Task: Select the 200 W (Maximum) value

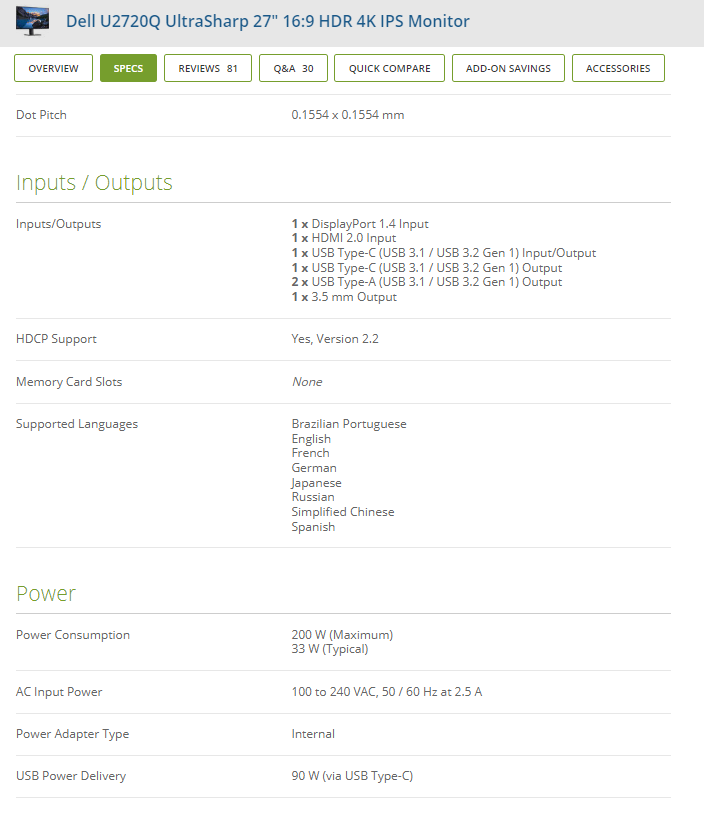Action: 342,635
